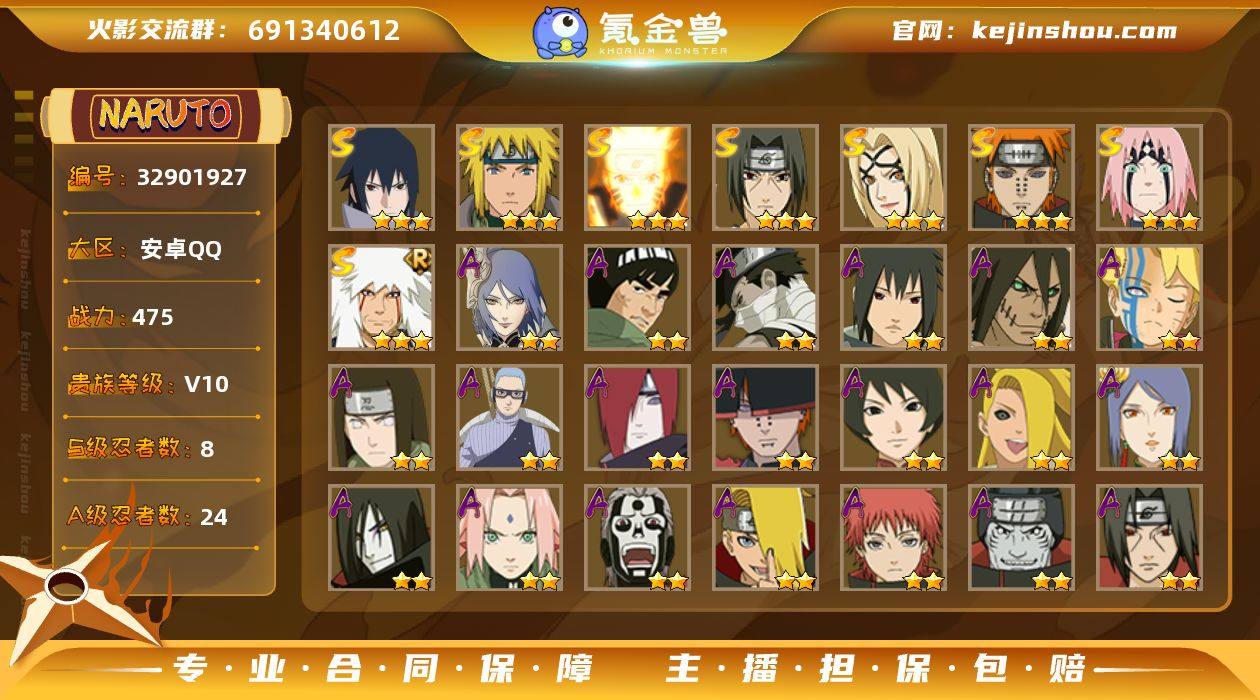Select the S-rank Sasuke ninja portrait

click(381, 178)
